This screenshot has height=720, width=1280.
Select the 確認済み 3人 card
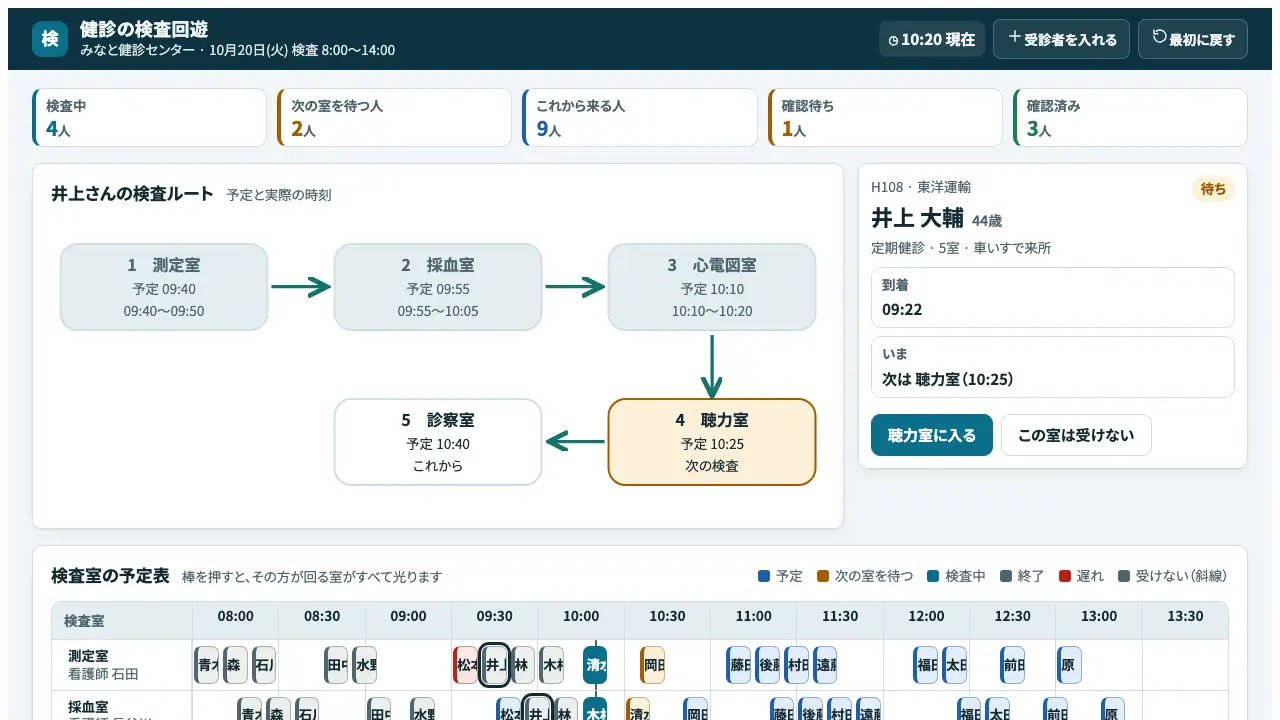tap(1130, 118)
